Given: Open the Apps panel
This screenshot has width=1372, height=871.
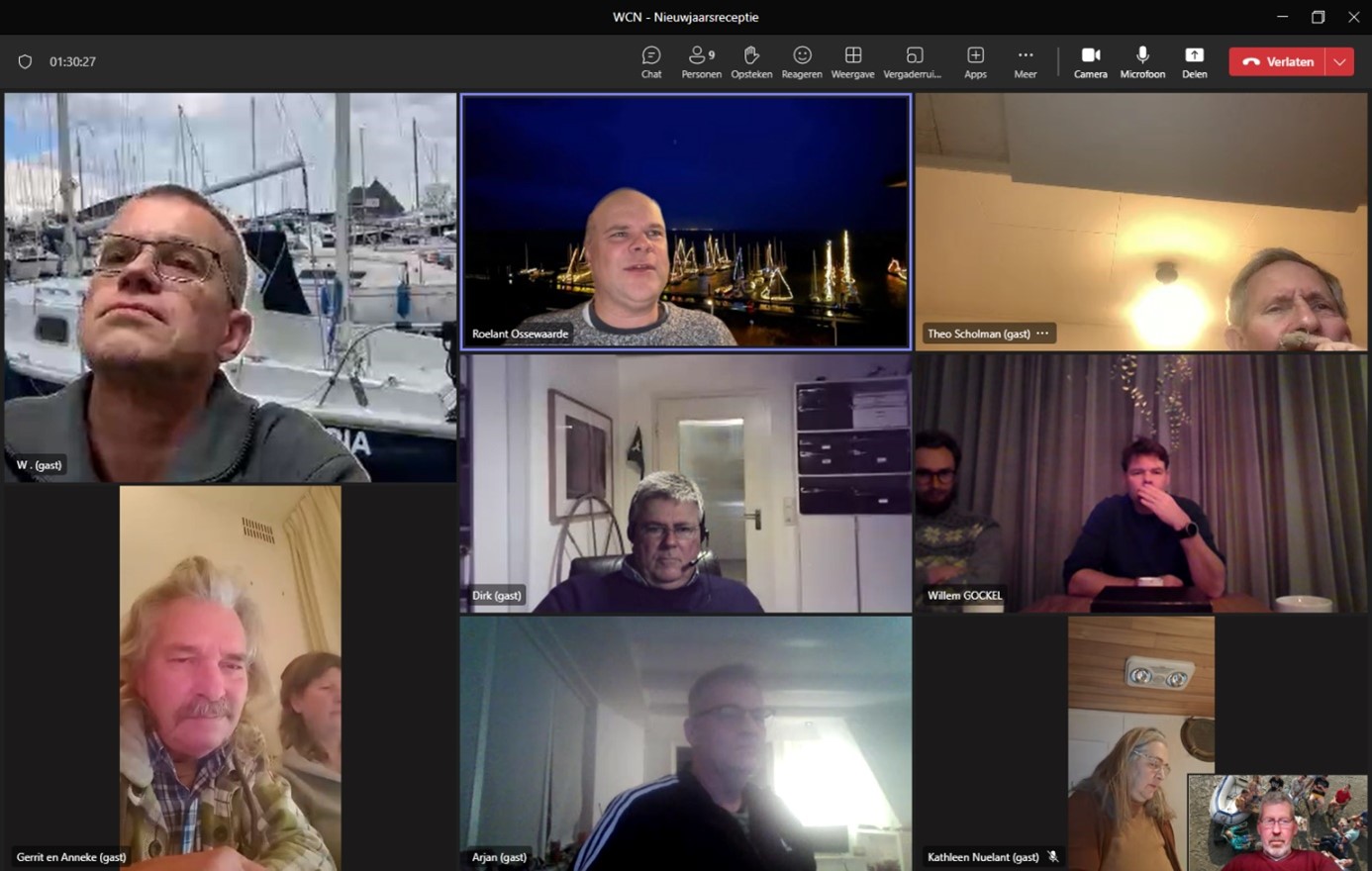Looking at the screenshot, I should coord(975,61).
